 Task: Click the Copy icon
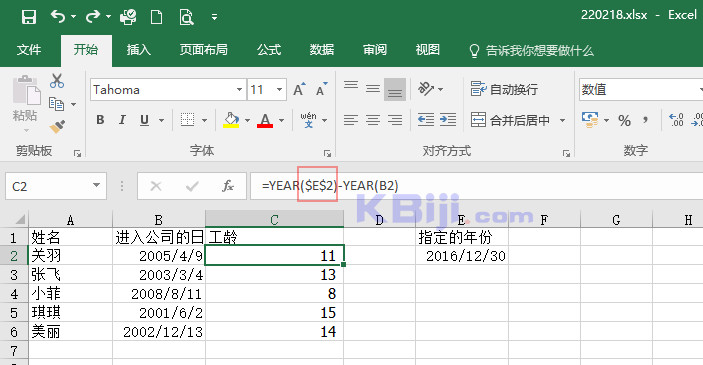click(x=56, y=104)
